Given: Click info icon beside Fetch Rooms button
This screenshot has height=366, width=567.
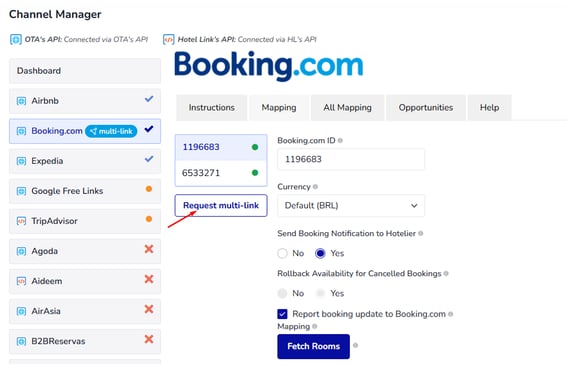Looking at the screenshot, I should [355, 345].
